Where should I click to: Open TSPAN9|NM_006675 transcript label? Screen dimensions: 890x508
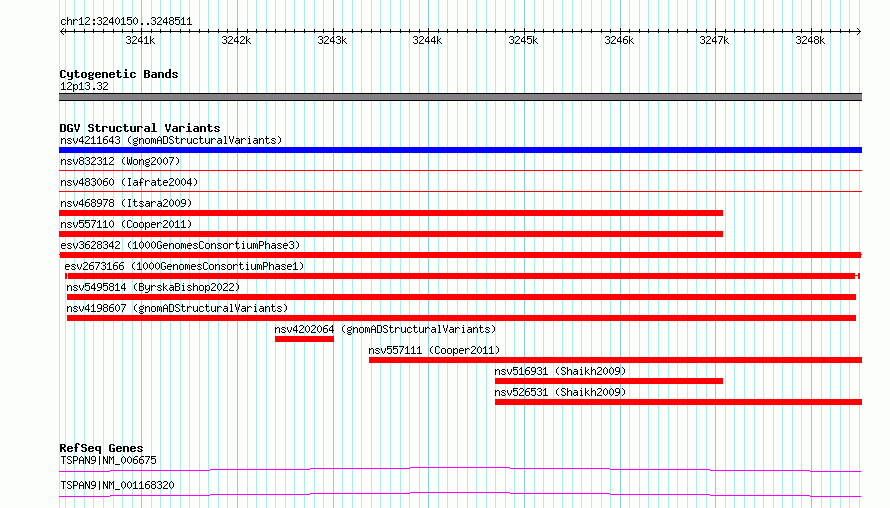(x=108, y=460)
